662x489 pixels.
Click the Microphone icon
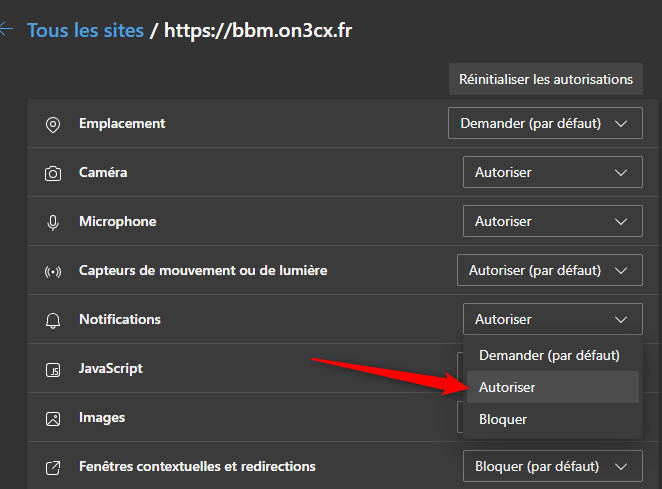(53, 222)
